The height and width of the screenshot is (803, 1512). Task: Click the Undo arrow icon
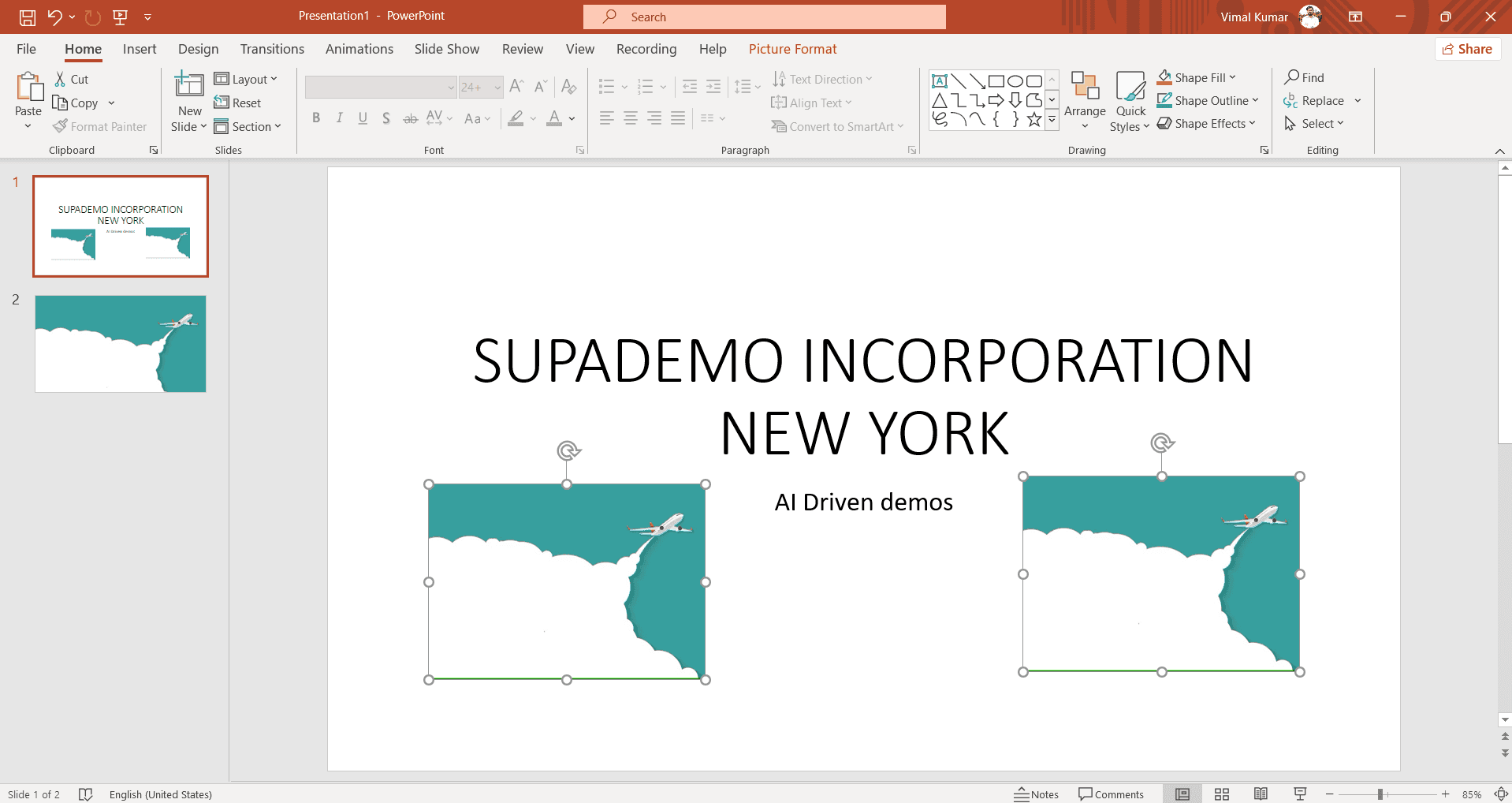(x=54, y=17)
